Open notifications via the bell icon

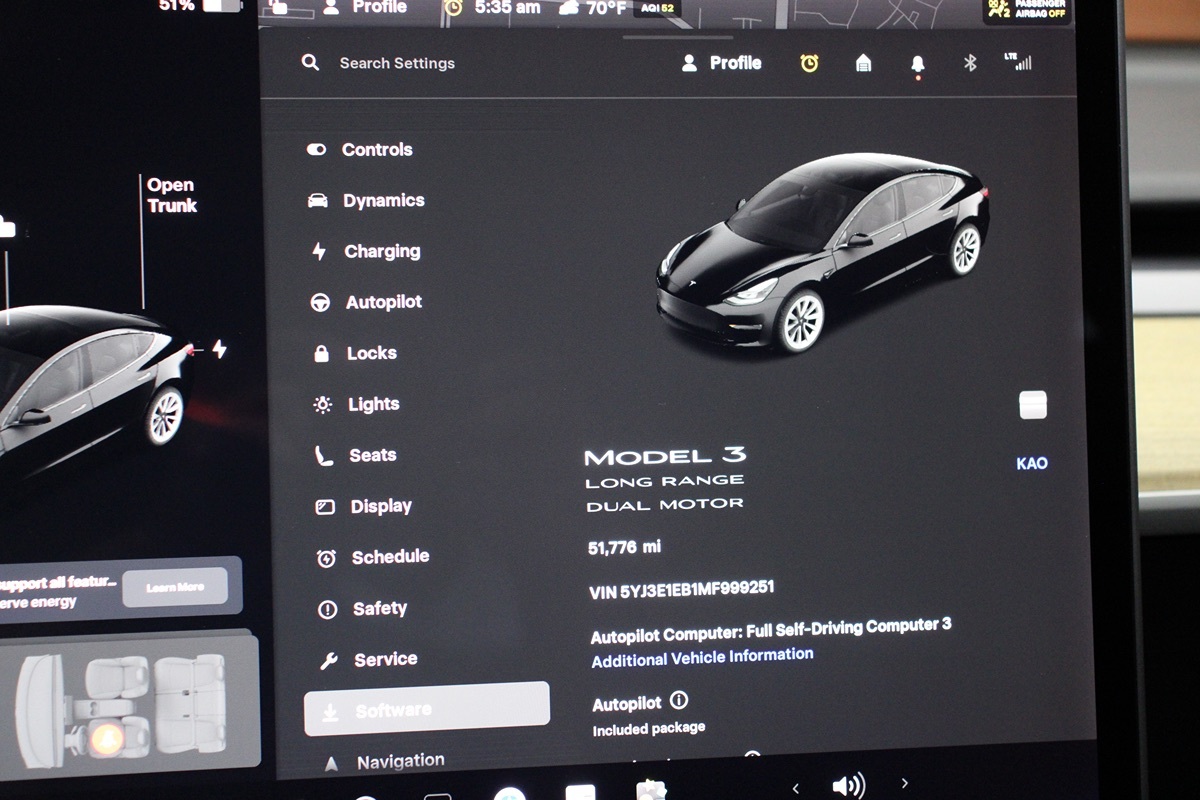point(917,64)
